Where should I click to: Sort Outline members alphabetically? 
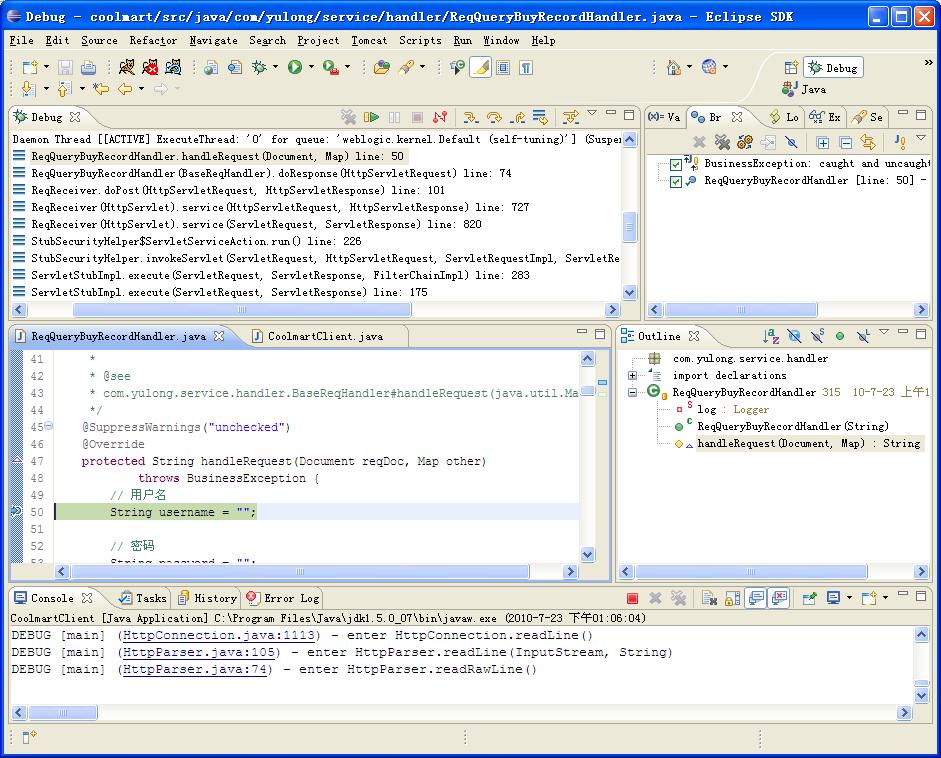(x=771, y=336)
